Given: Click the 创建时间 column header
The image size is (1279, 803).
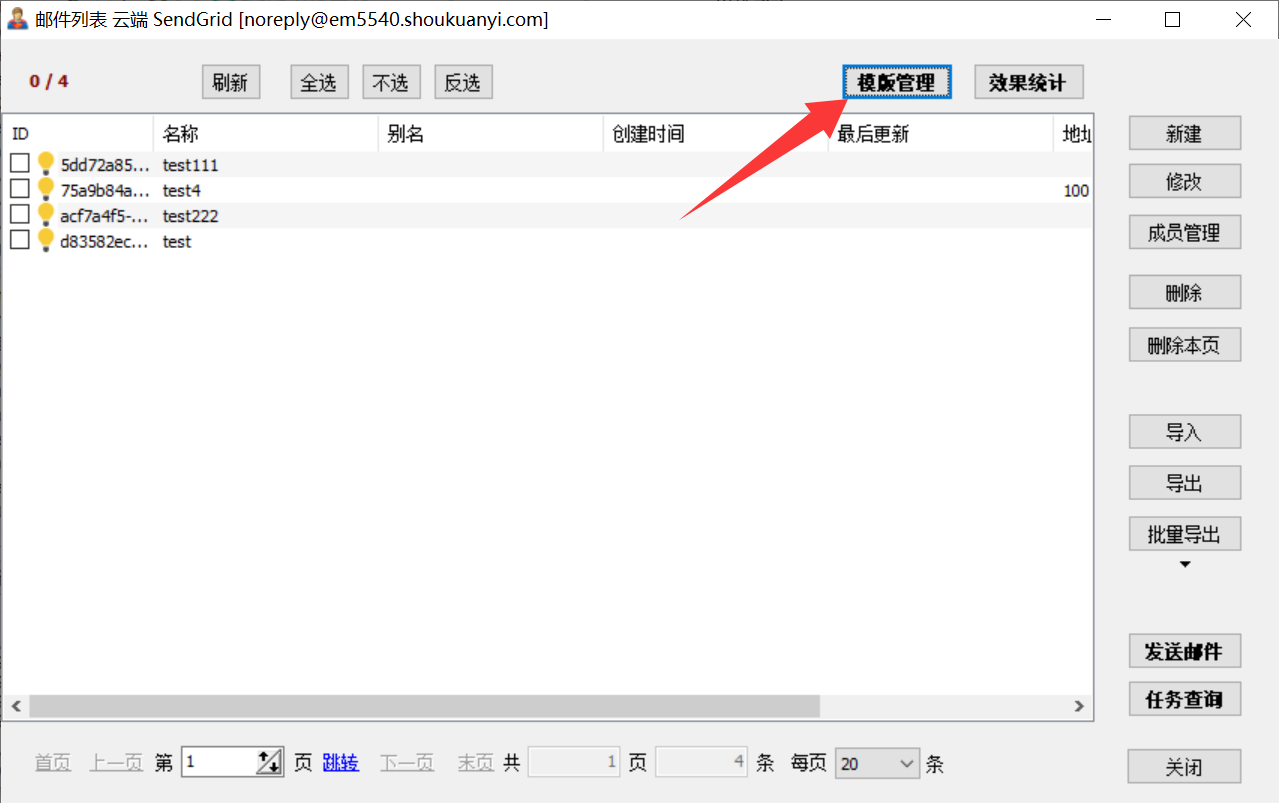Looking at the screenshot, I should 715,134.
